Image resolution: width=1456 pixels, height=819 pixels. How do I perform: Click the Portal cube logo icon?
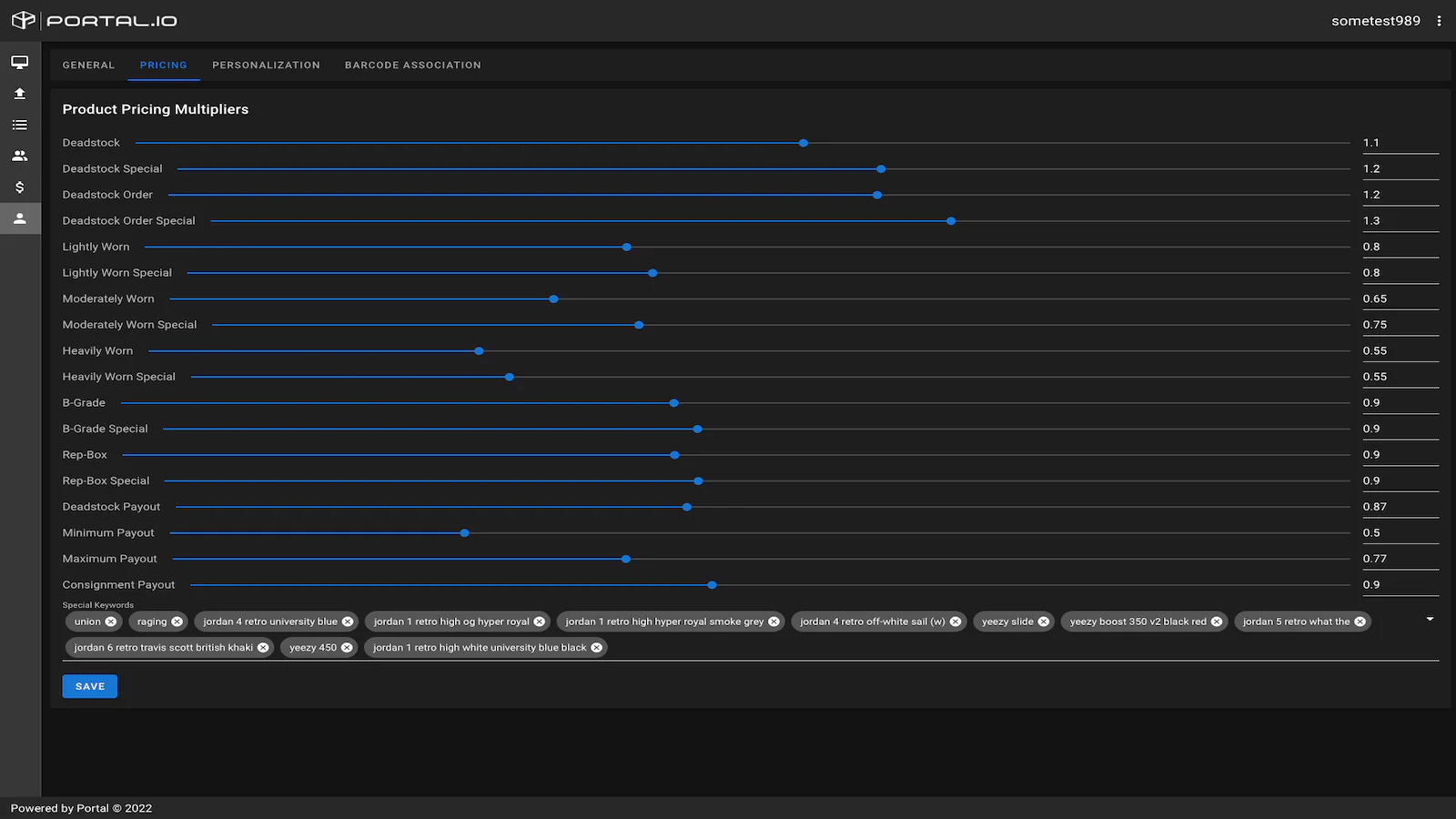point(24,20)
